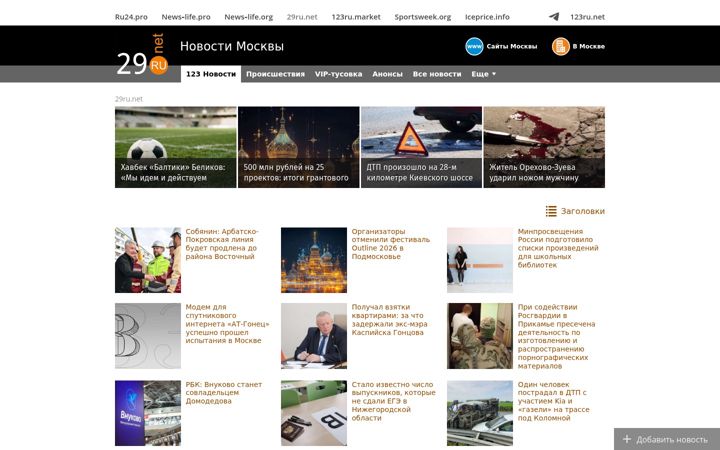Click the Outline festival cathedral thumbnail

tap(314, 260)
